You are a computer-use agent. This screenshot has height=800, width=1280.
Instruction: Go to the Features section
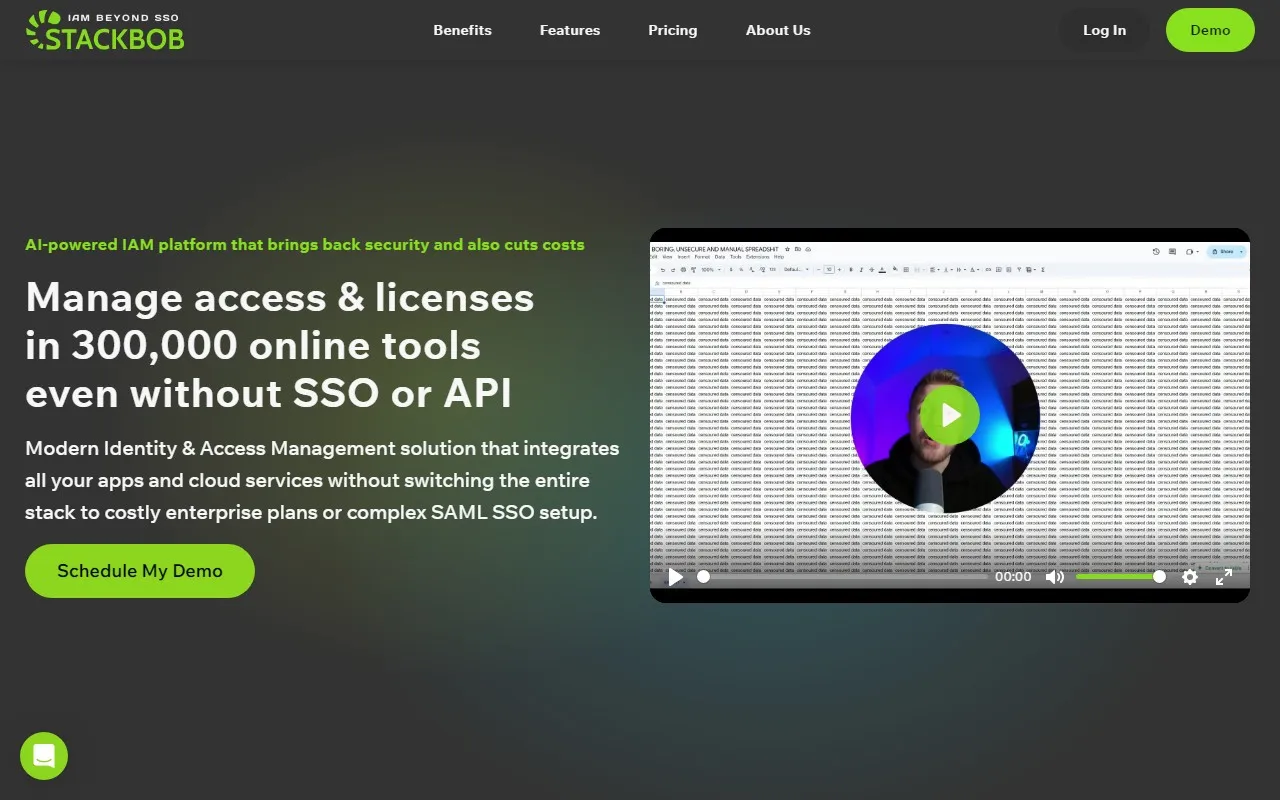click(x=570, y=30)
